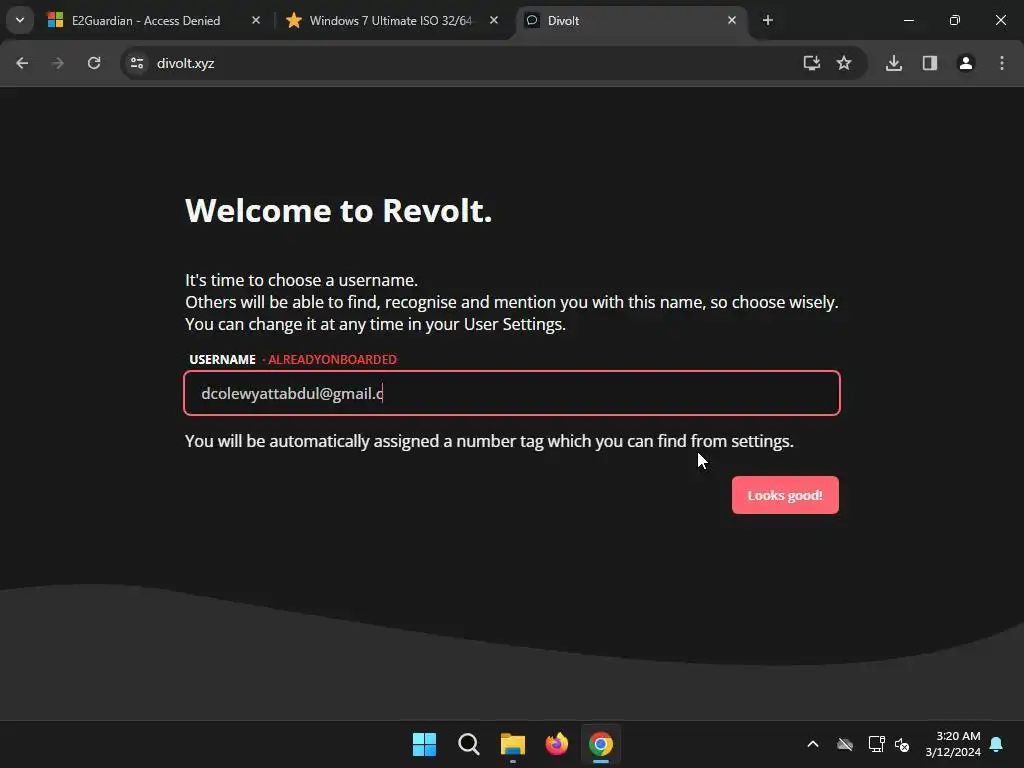Screen dimensions: 1024x768
Task: Close the Windows 7 Ultimate ISO tab
Action: [494, 20]
